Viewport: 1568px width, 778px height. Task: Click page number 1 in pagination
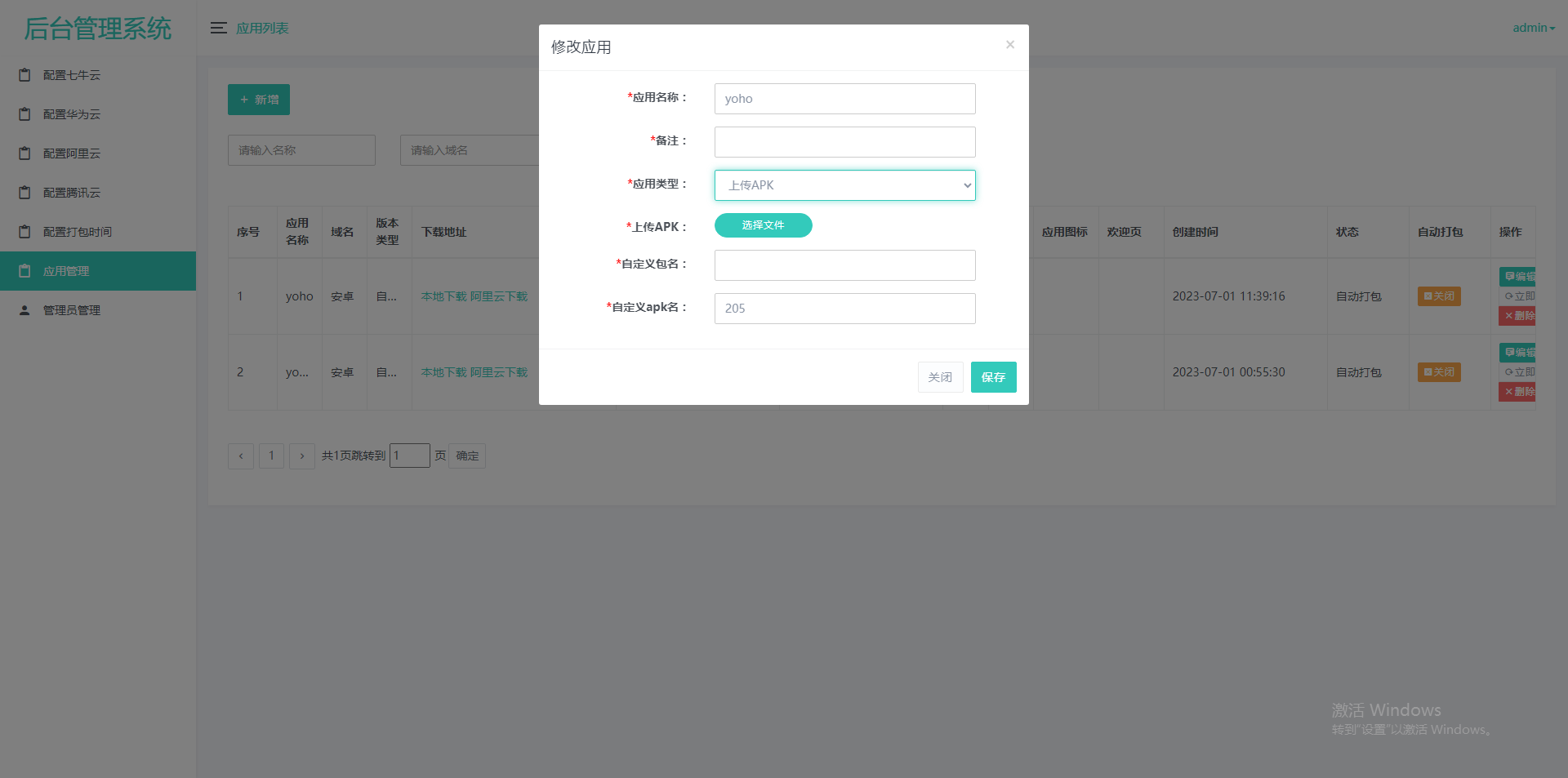[271, 456]
